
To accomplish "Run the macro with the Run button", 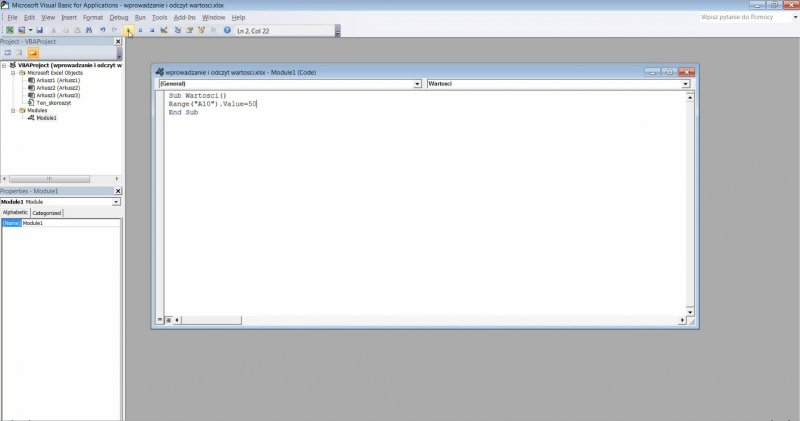I will coord(129,31).
